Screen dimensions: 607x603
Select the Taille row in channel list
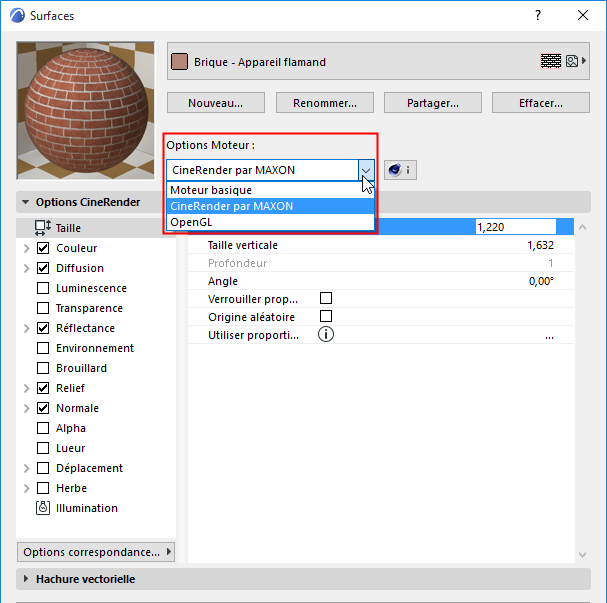tap(96, 228)
